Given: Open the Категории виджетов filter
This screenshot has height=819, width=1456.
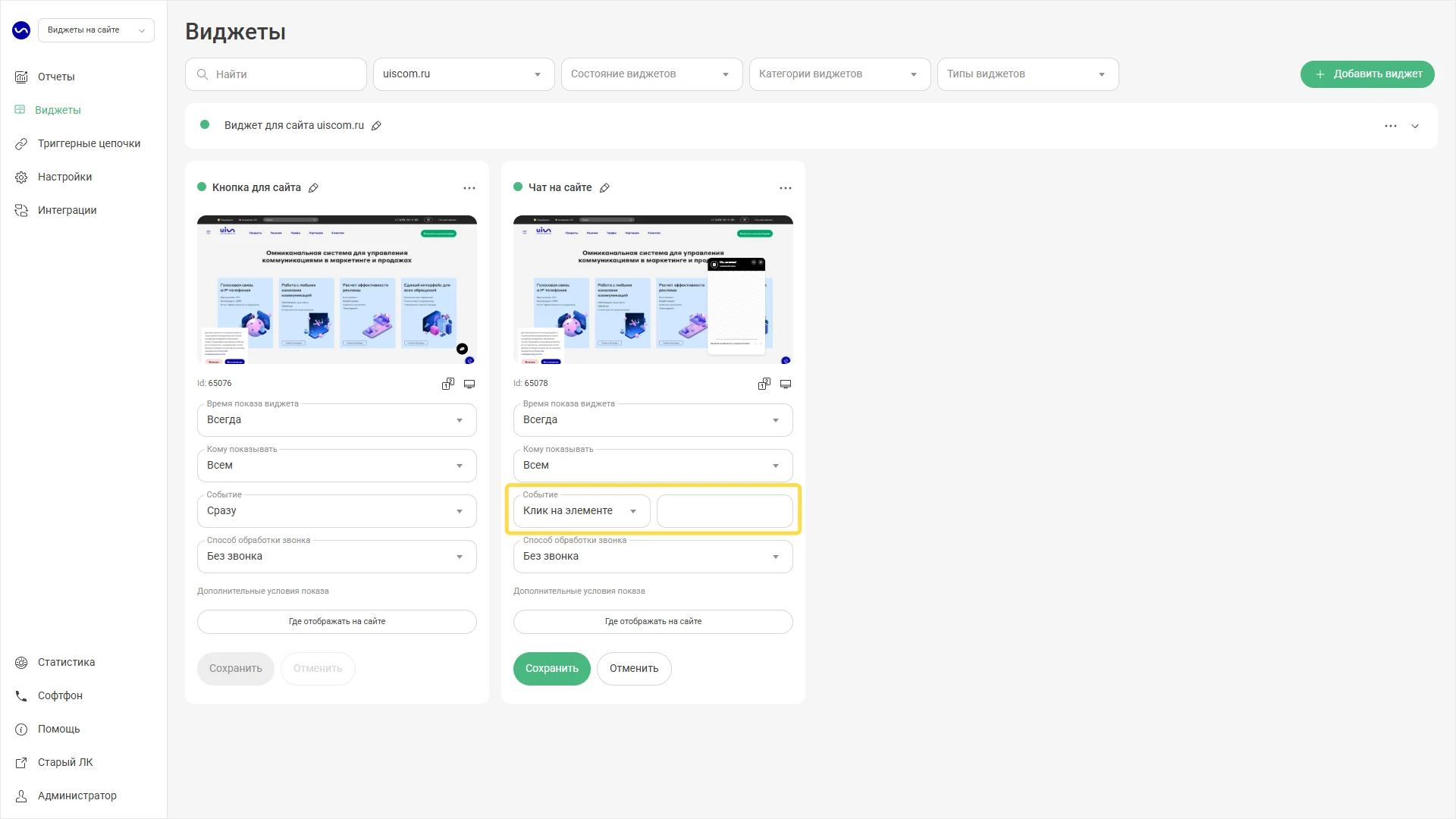Looking at the screenshot, I should pyautogui.click(x=840, y=74).
